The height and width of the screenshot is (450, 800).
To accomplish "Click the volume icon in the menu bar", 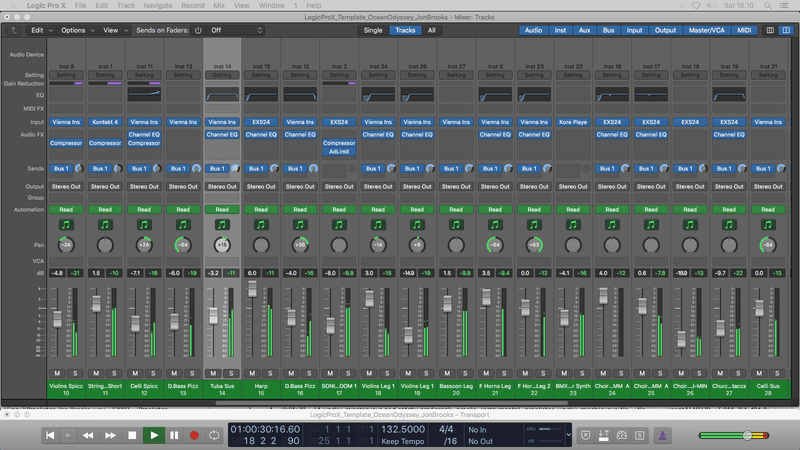I will point(711,6).
